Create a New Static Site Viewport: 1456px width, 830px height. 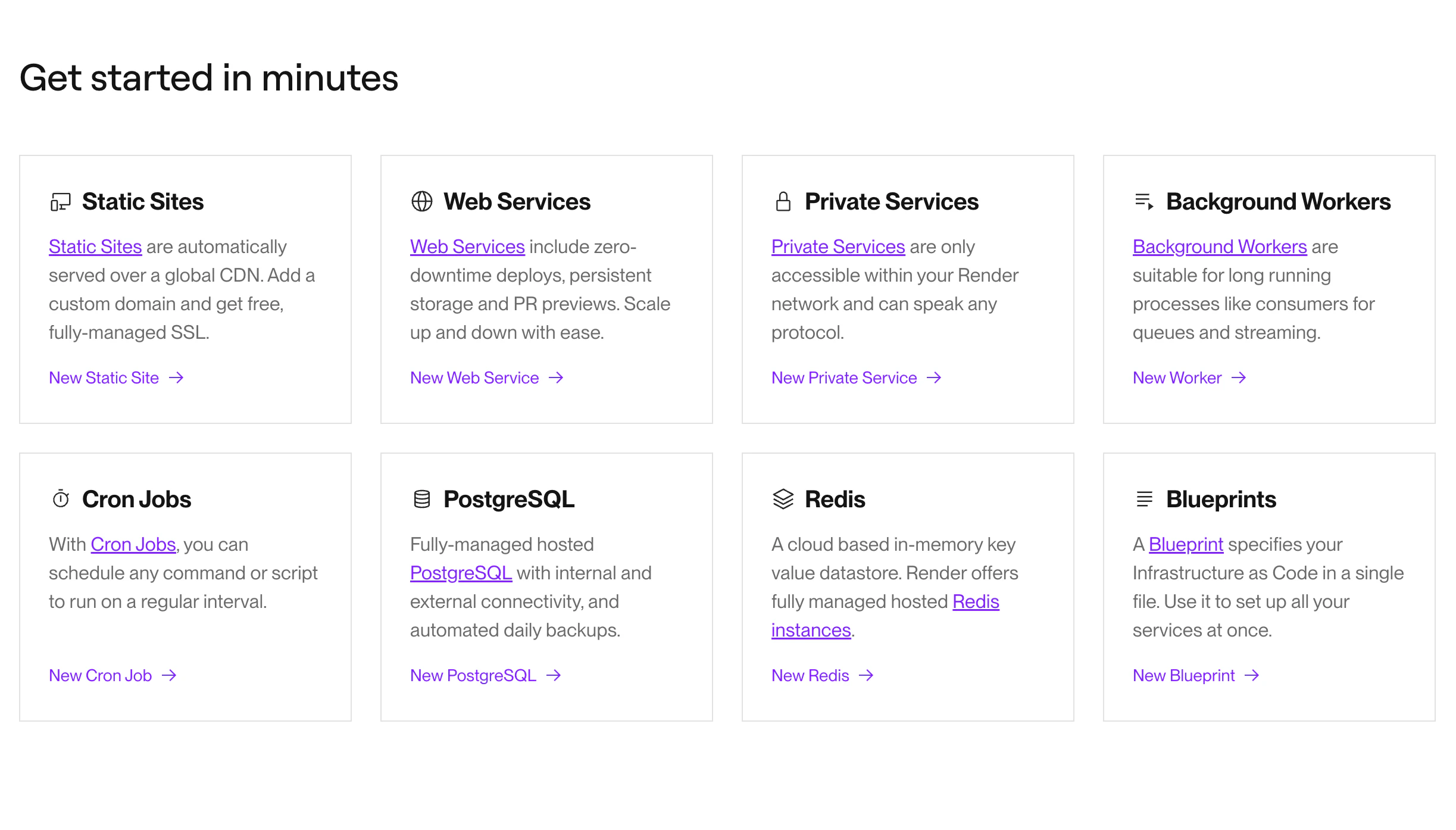tap(117, 378)
